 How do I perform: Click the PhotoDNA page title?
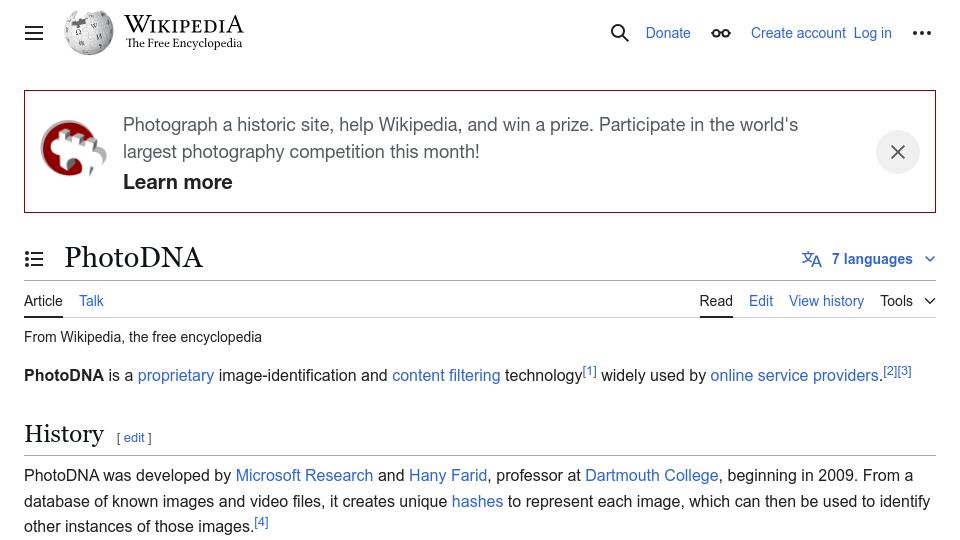tap(133, 258)
